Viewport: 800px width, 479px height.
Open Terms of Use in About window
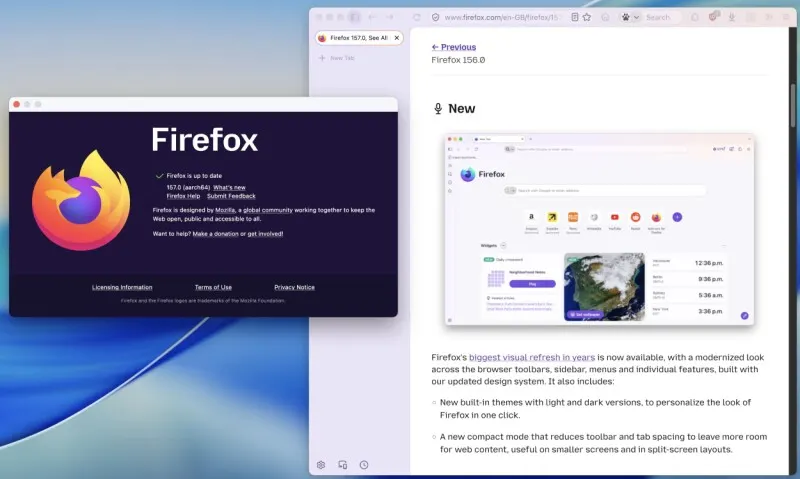(213, 287)
